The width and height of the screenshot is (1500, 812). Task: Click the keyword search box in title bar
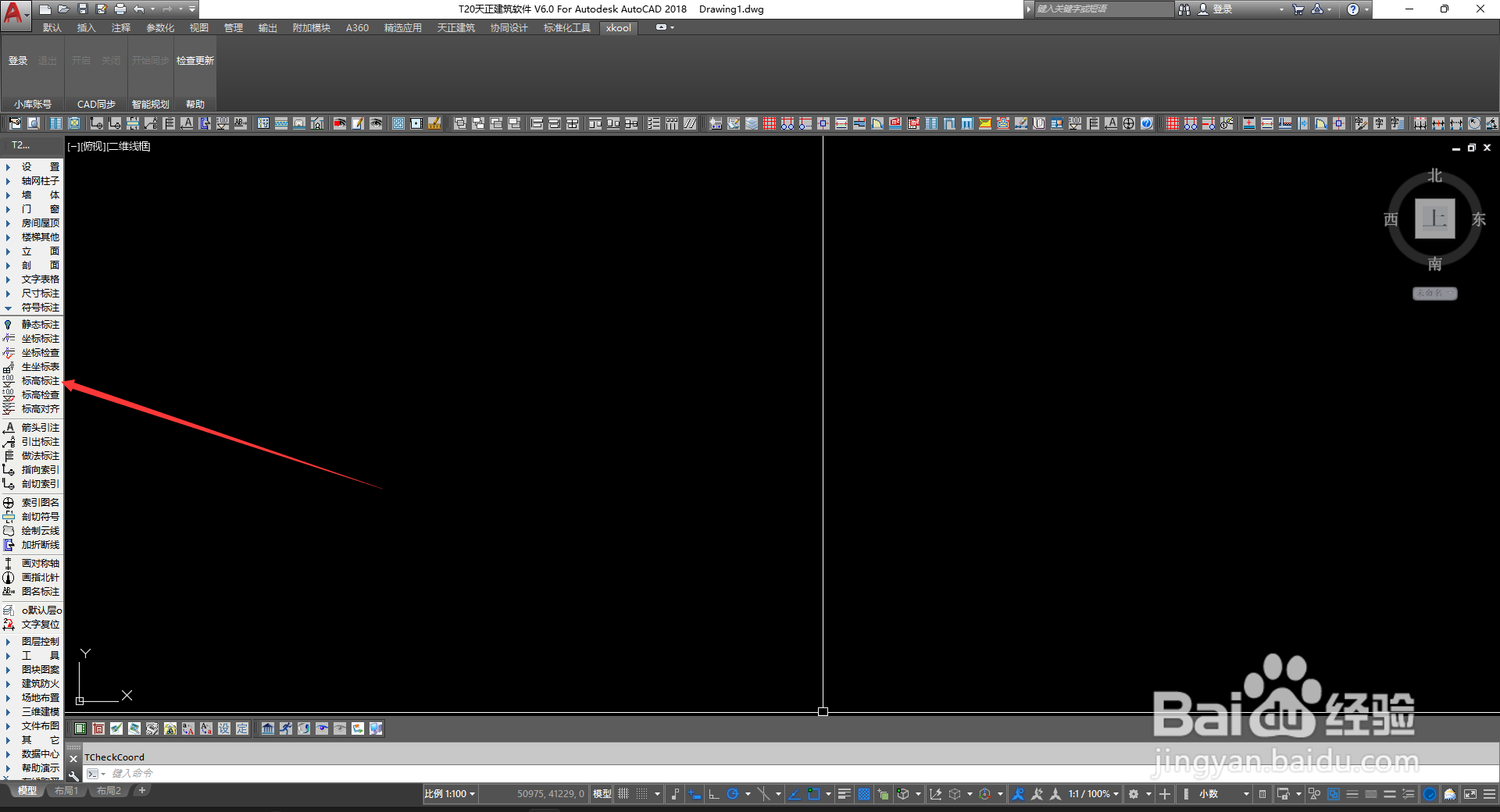[1103, 9]
